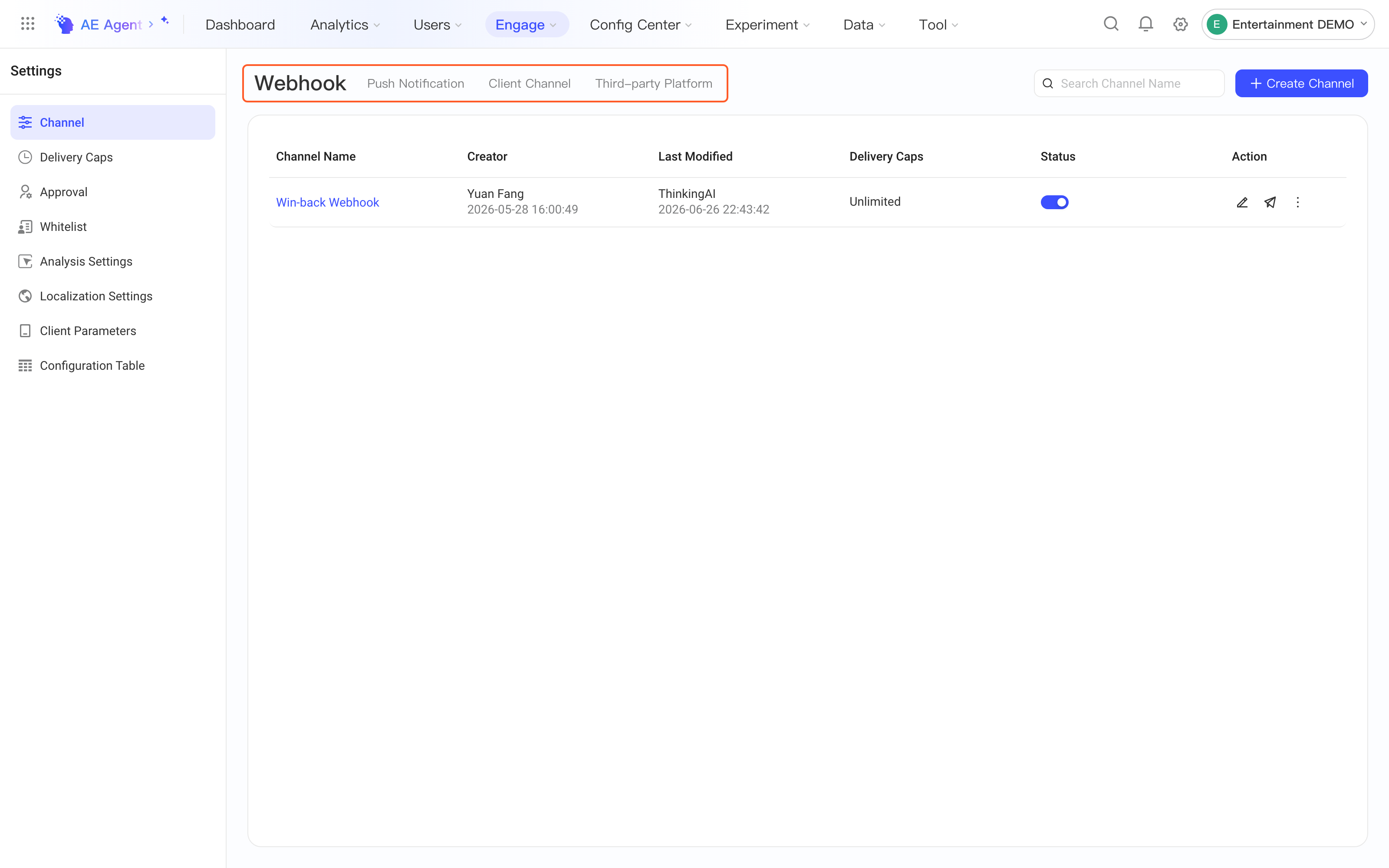
Task: Open the Entertainment DEMO project switcher
Action: pos(1288,24)
